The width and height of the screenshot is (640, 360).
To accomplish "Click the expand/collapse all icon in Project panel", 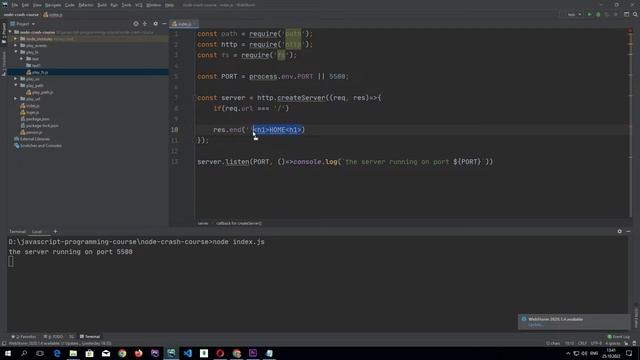I will [x=145, y=24].
